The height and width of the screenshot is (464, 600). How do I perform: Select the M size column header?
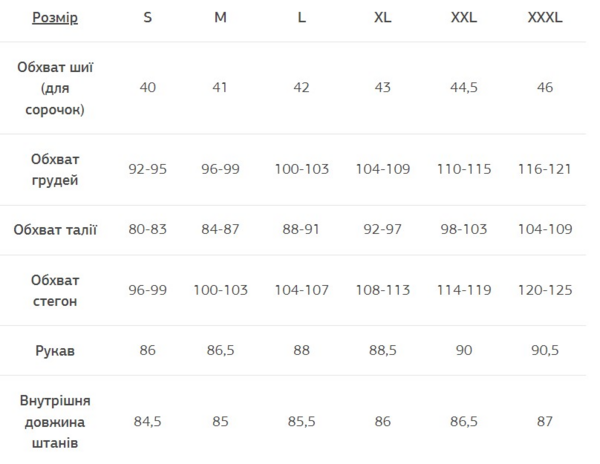[x=220, y=18]
